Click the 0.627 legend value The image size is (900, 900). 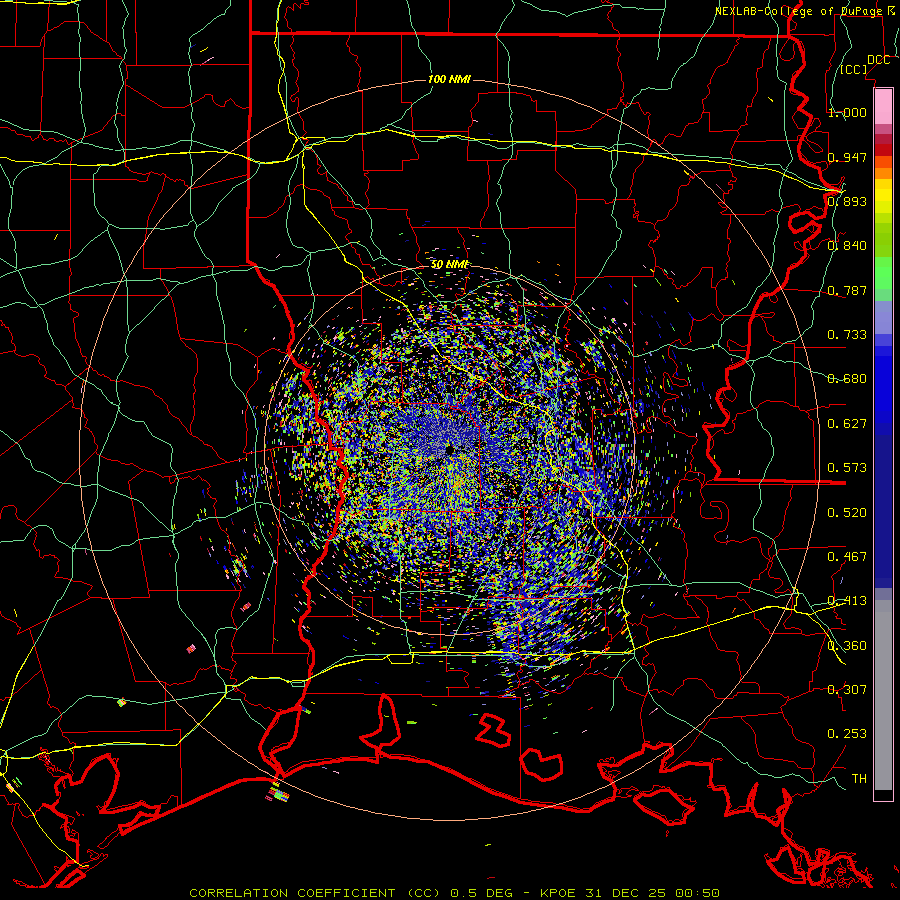point(847,424)
